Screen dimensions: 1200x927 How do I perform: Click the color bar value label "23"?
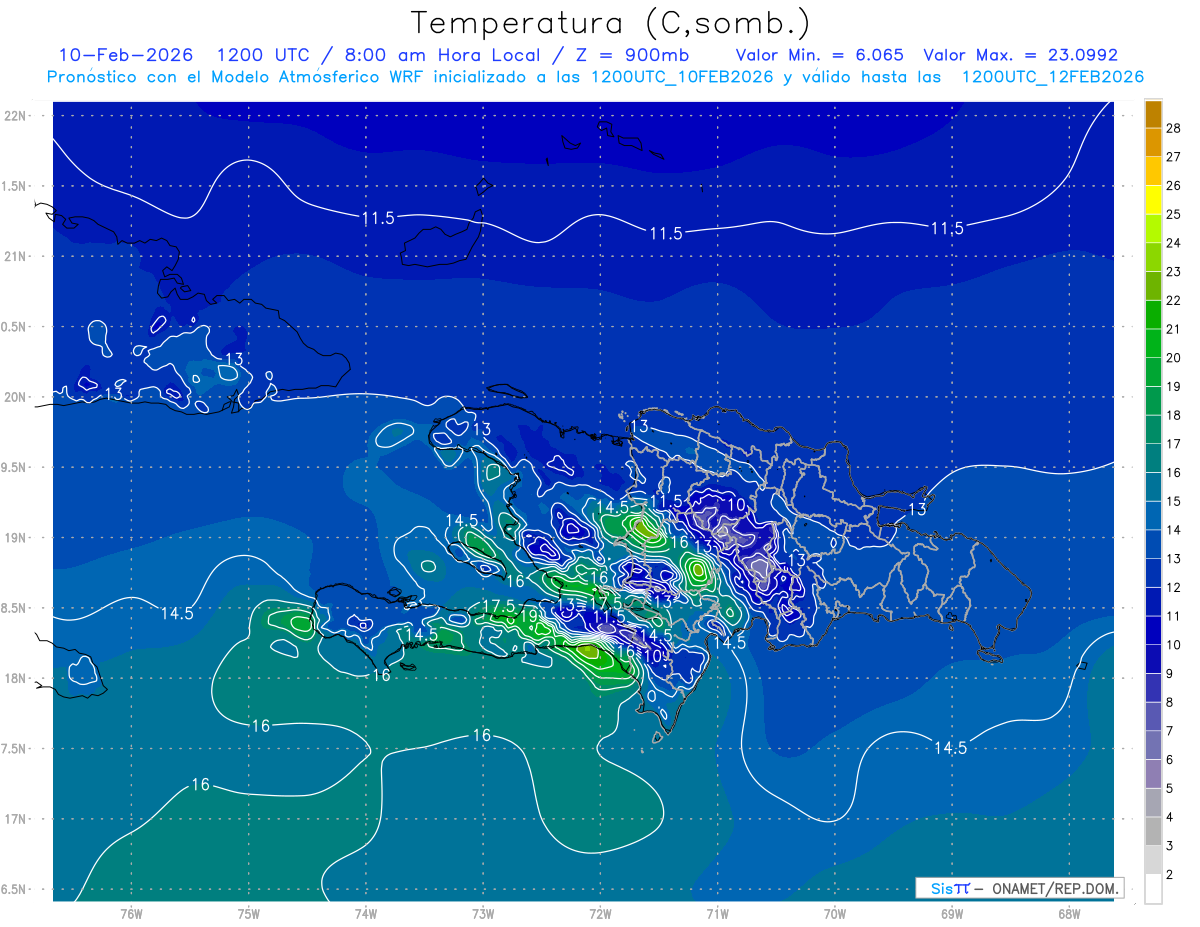pos(1174,272)
